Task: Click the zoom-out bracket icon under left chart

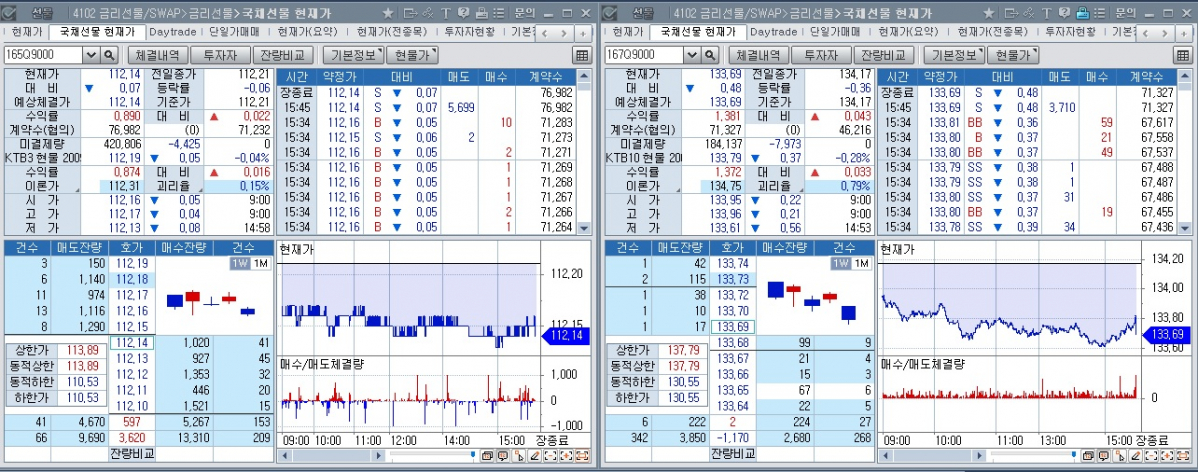Action: pos(550,456)
